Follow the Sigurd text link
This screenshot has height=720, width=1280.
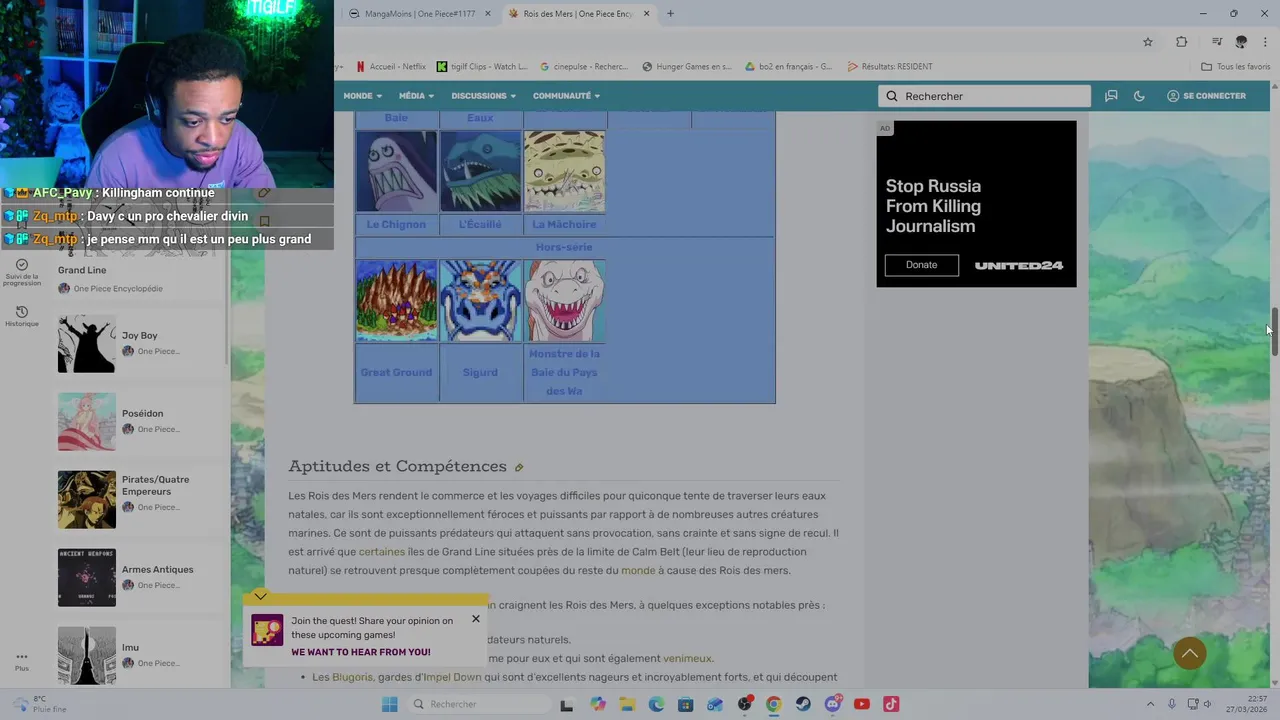(480, 372)
